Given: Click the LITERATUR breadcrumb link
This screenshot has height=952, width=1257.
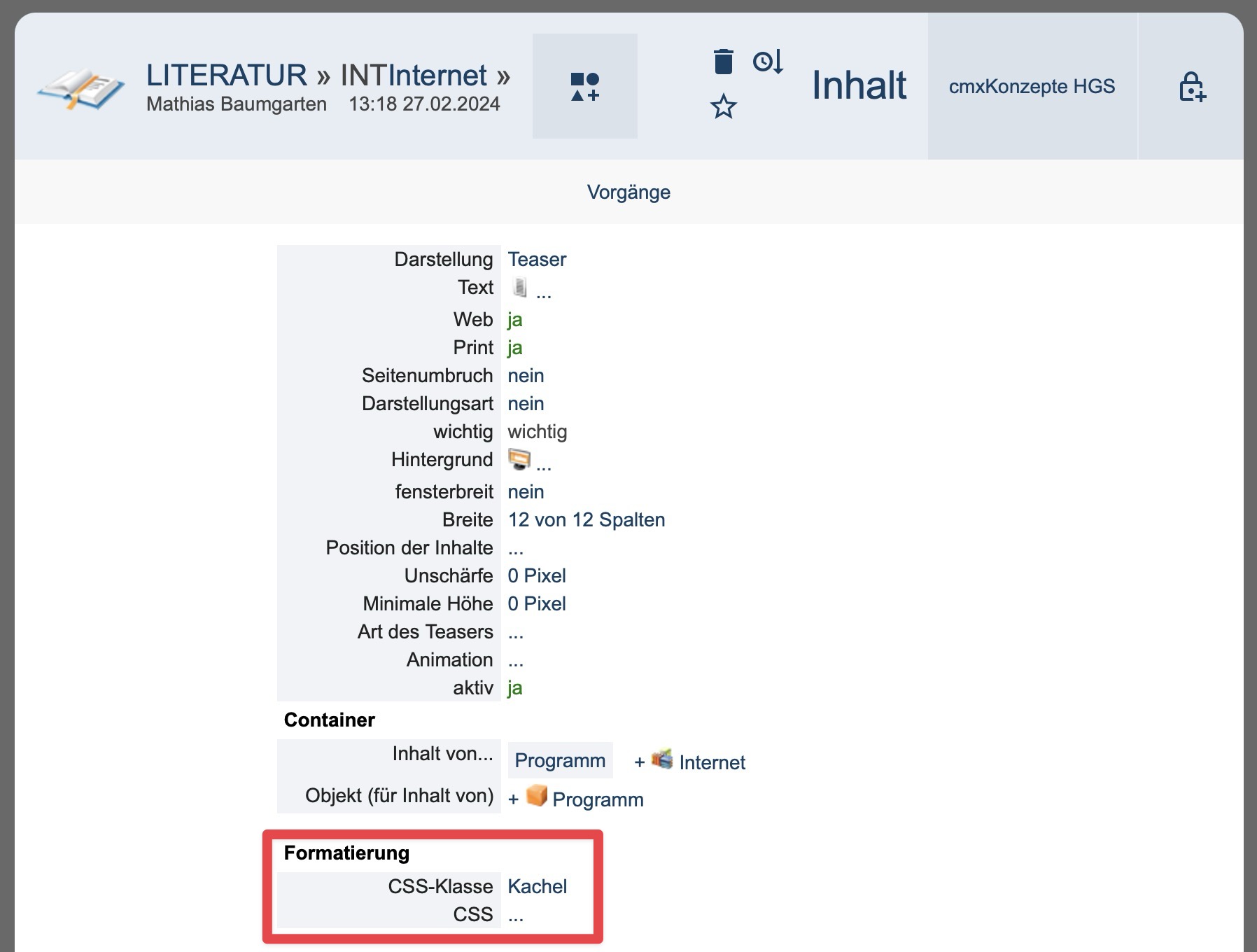Looking at the screenshot, I should [x=226, y=75].
